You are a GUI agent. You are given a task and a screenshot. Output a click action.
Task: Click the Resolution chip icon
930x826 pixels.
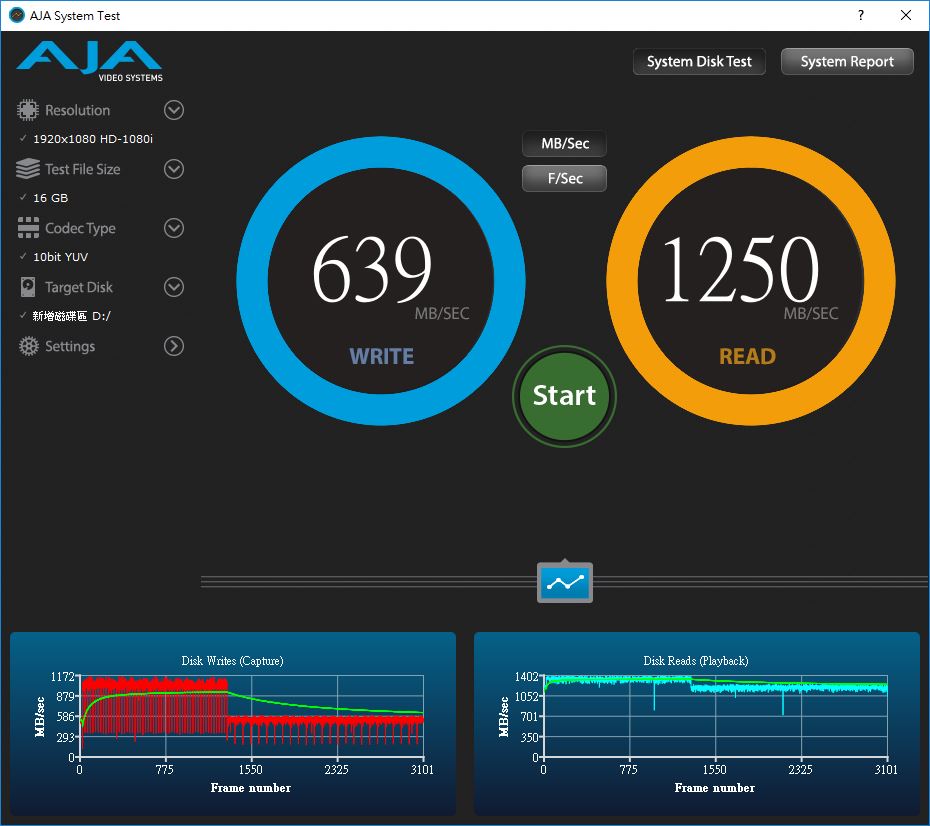27,110
